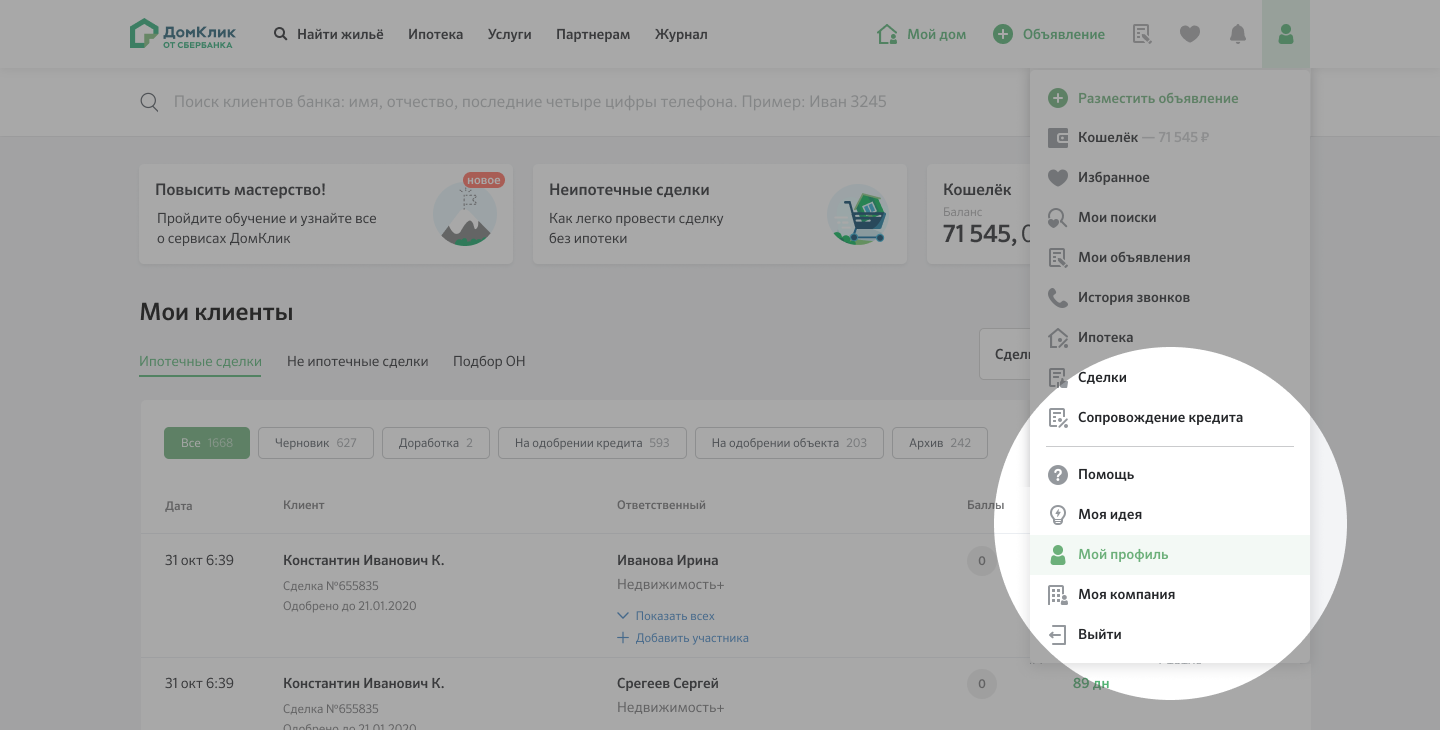
Task: Click the ДомКлик logo
Action: click(183, 34)
